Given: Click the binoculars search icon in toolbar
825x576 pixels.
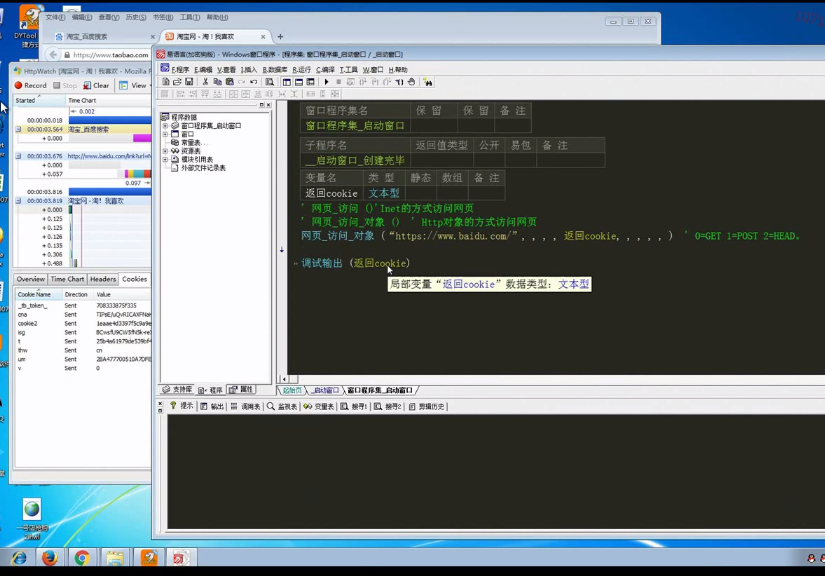Looking at the screenshot, I should [428, 82].
